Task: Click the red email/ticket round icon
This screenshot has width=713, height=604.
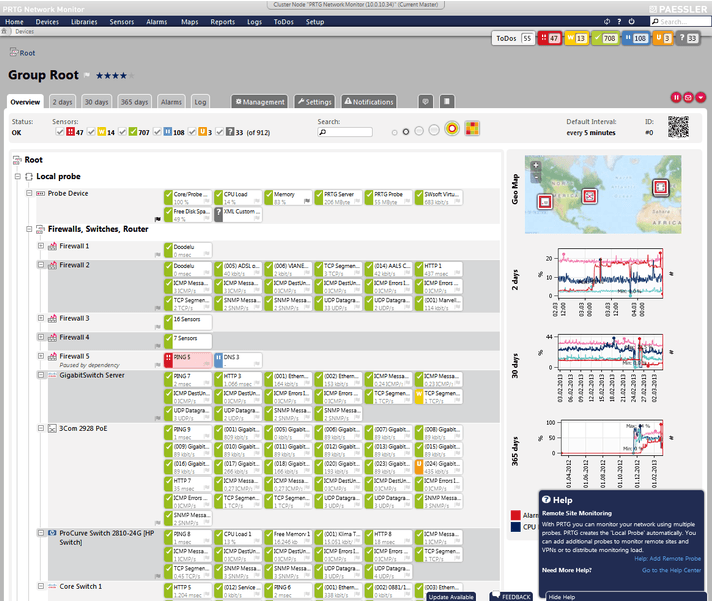Action: pos(688,97)
